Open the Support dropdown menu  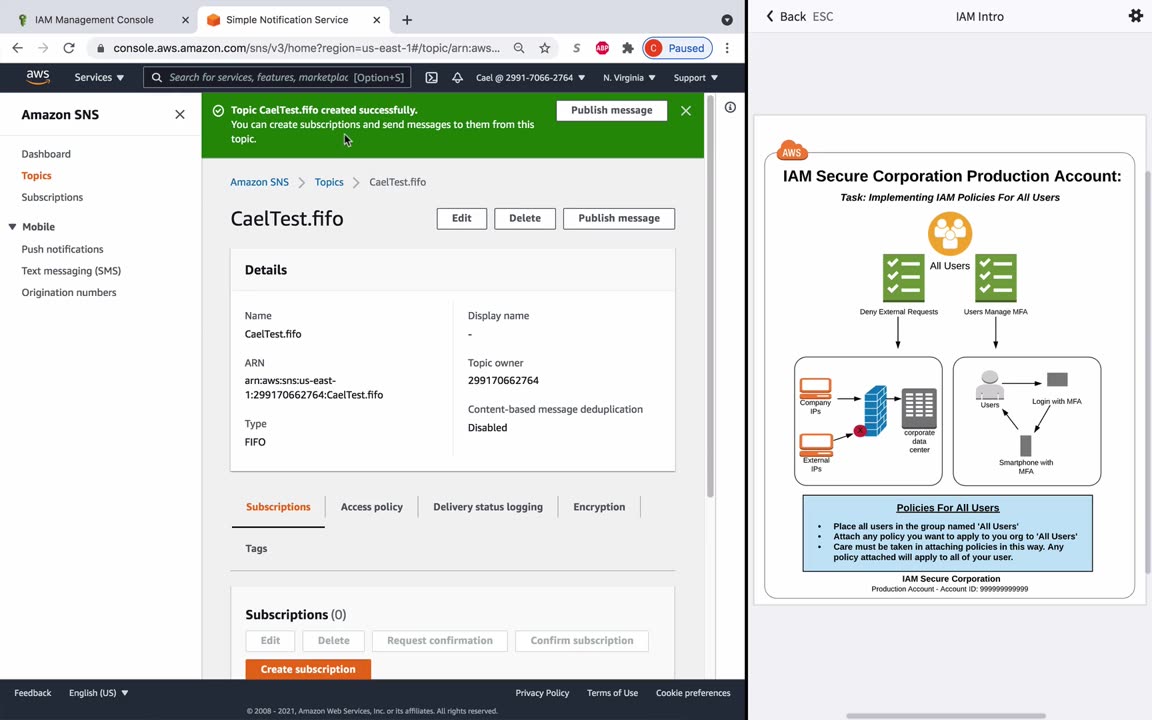pos(695,78)
